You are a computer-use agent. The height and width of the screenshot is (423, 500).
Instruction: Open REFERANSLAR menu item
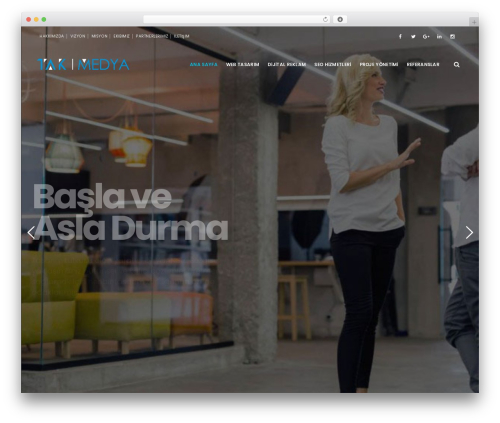point(423,64)
